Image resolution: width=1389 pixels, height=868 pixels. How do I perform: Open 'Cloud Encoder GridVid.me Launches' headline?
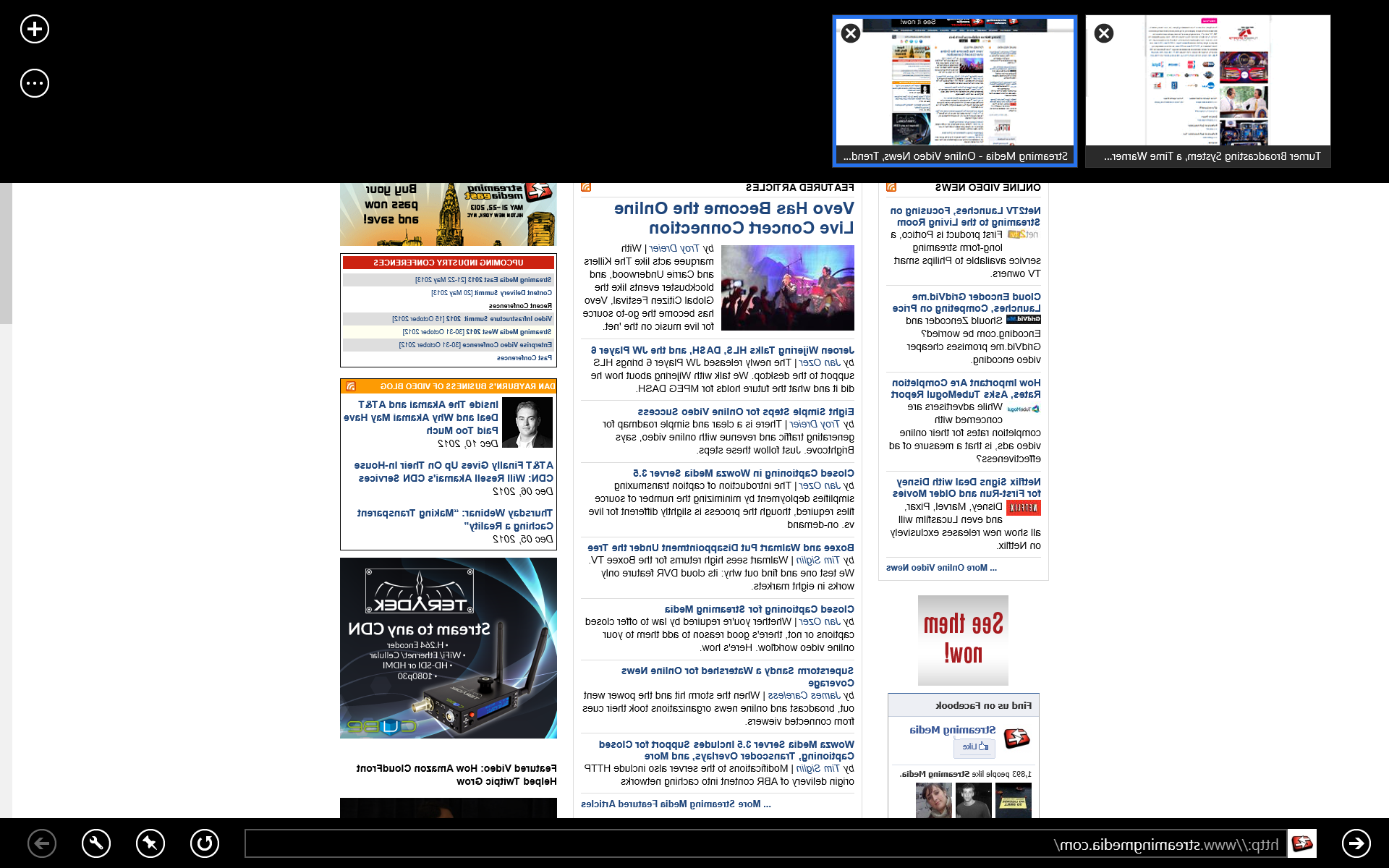[967, 302]
